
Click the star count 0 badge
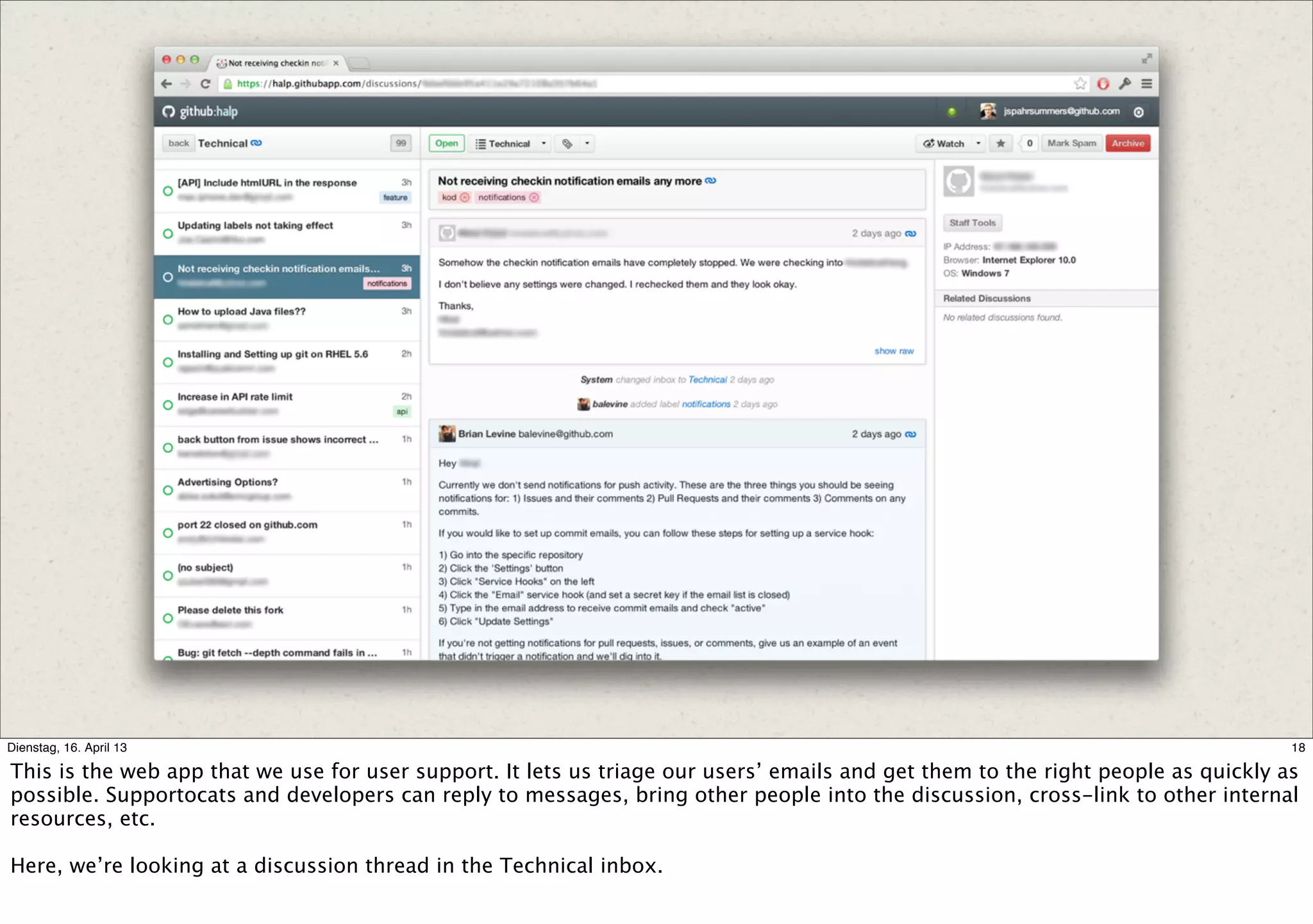(1029, 144)
